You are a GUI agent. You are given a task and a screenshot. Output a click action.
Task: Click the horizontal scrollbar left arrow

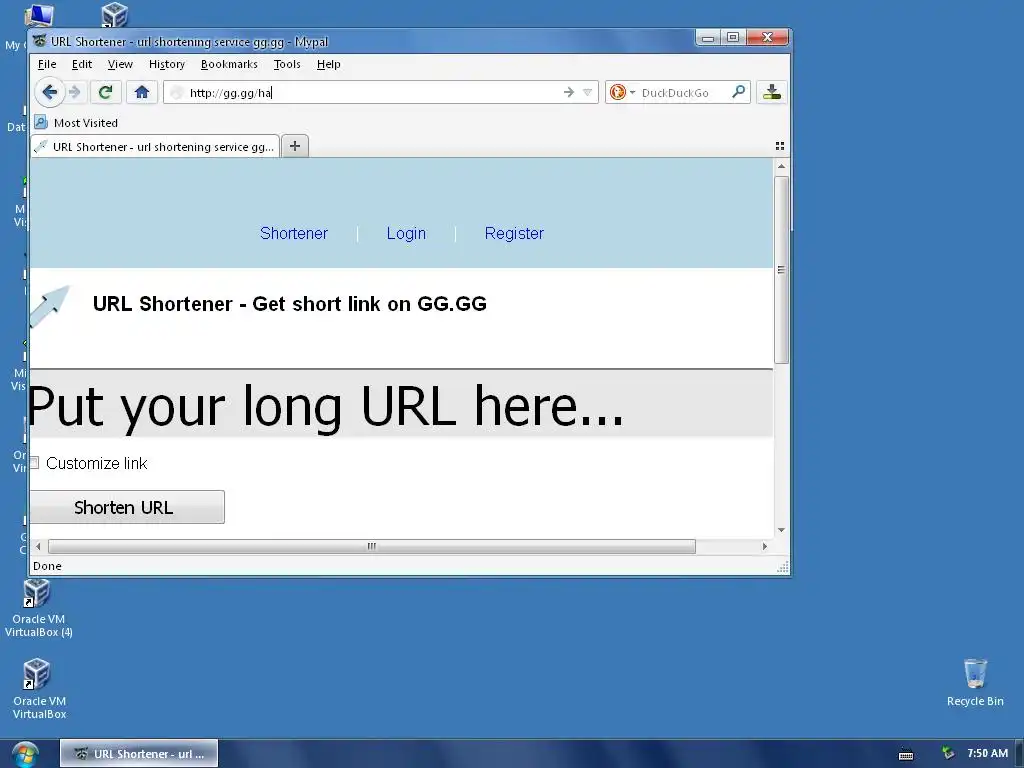(38, 546)
